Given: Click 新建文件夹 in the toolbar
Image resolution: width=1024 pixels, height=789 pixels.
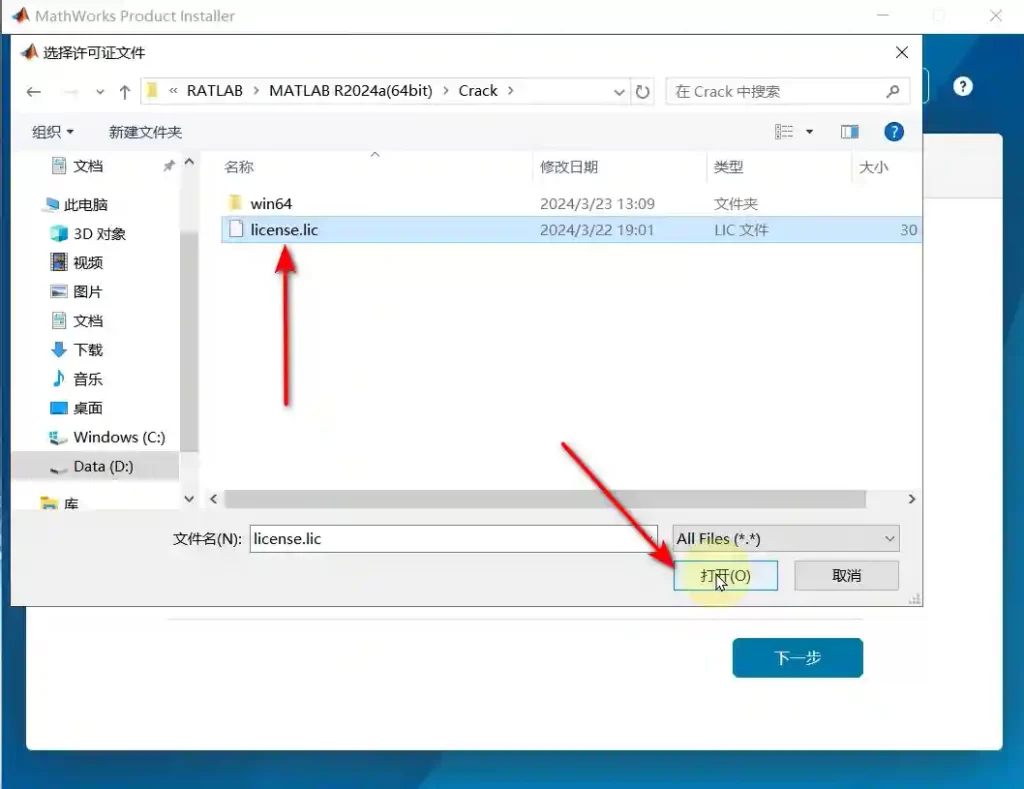Looking at the screenshot, I should pyautogui.click(x=145, y=132).
